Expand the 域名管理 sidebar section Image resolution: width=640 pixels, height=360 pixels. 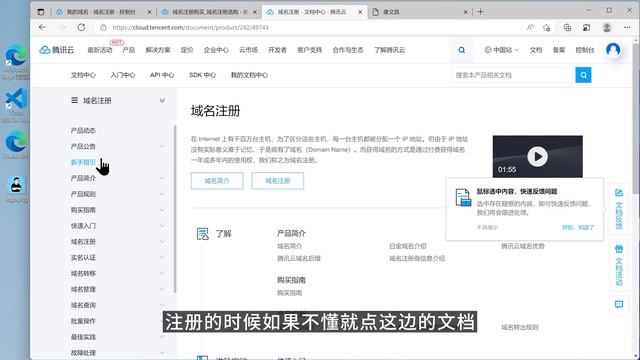(162, 289)
